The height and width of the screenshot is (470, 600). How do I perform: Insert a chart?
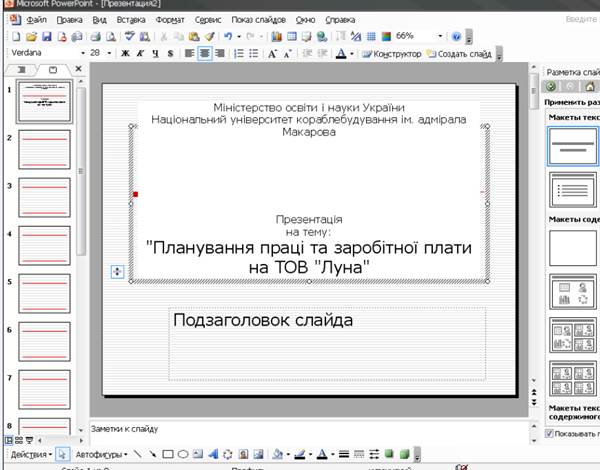tap(276, 36)
